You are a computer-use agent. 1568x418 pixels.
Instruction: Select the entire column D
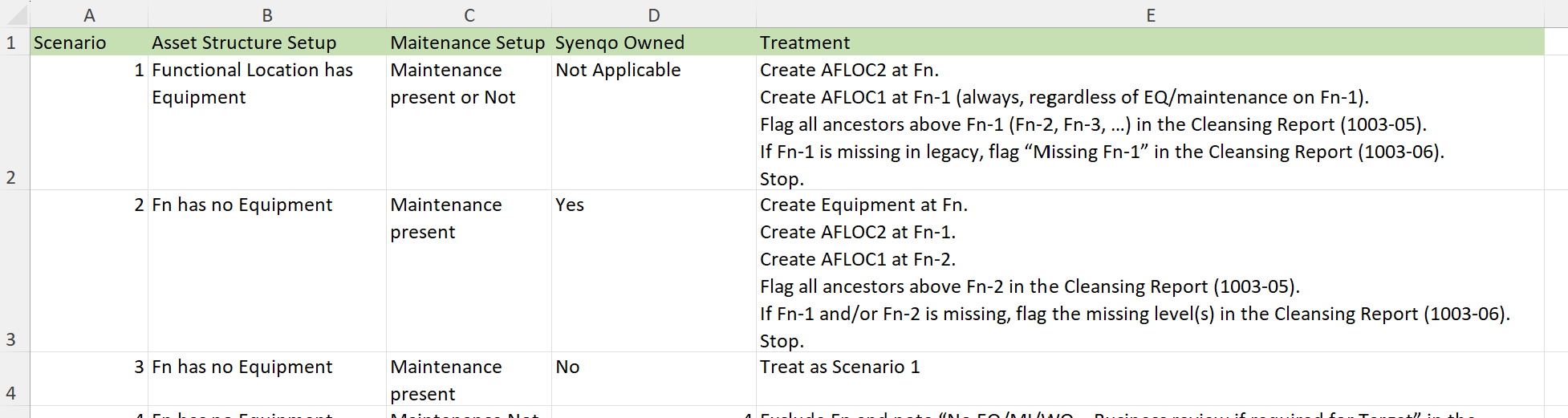click(654, 14)
